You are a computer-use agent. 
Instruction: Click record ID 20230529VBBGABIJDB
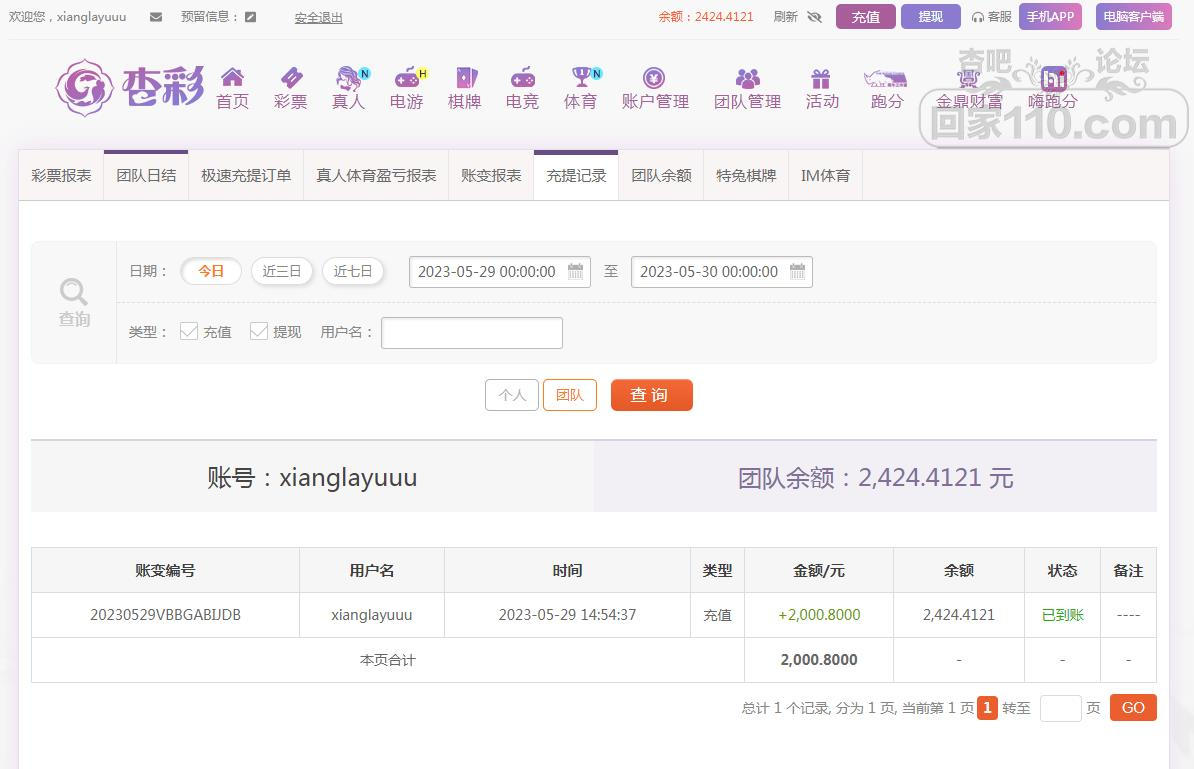165,615
